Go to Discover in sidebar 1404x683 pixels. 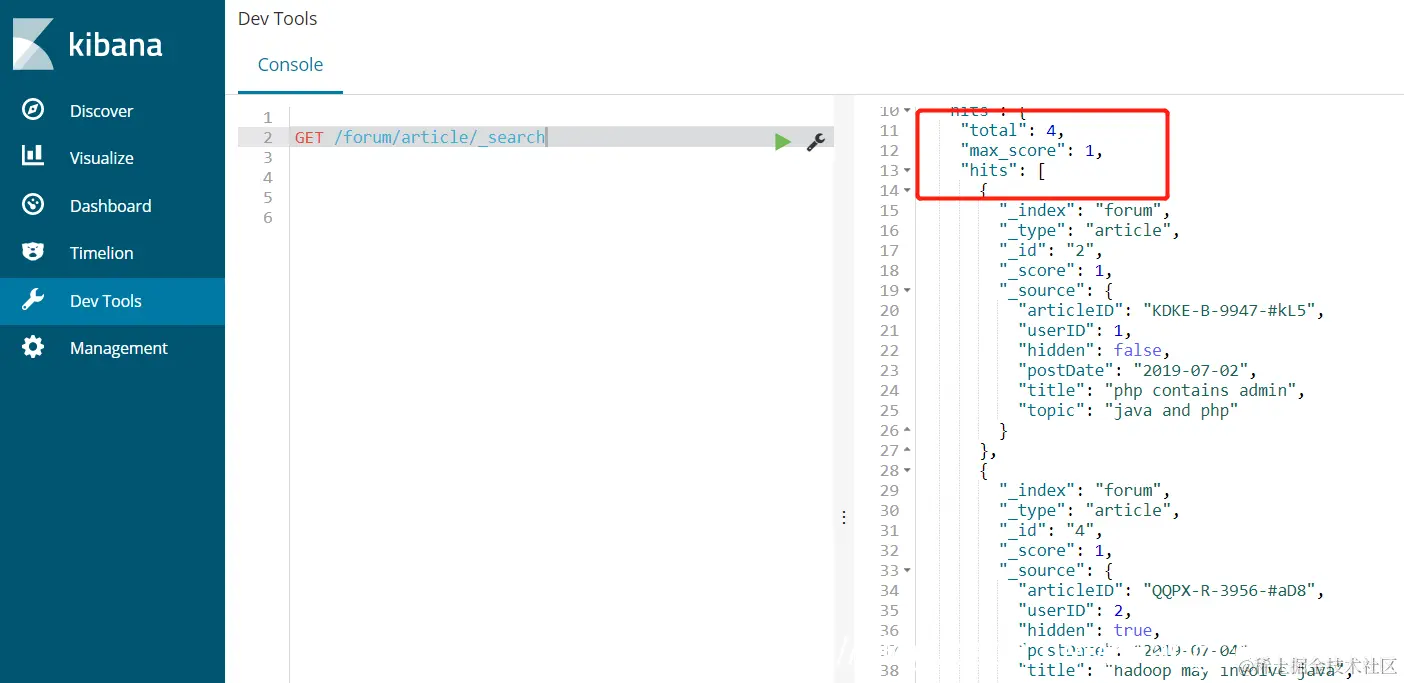point(101,111)
